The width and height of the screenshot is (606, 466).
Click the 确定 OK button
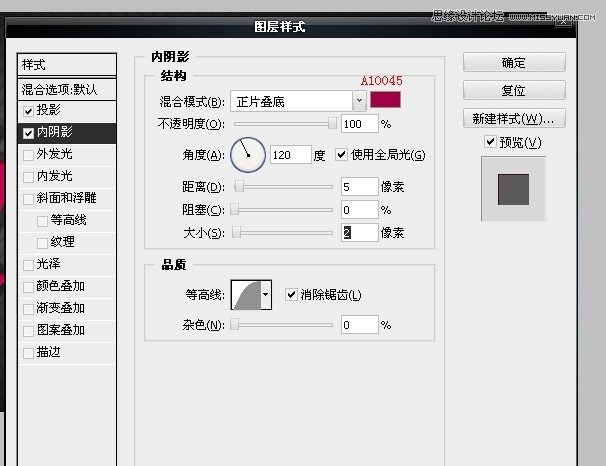(514, 62)
